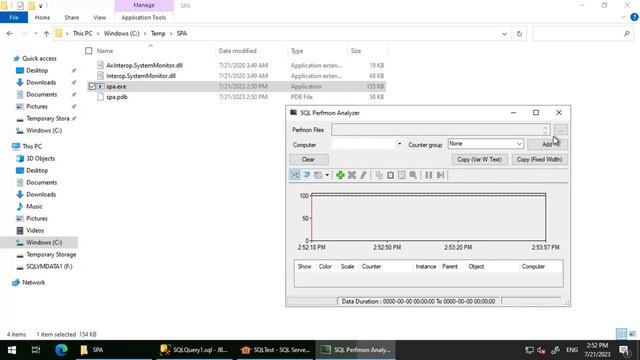Switch to SQLQuery1.sql taskbar window
Image resolution: width=640 pixels, height=360 pixels.
[x=194, y=350]
